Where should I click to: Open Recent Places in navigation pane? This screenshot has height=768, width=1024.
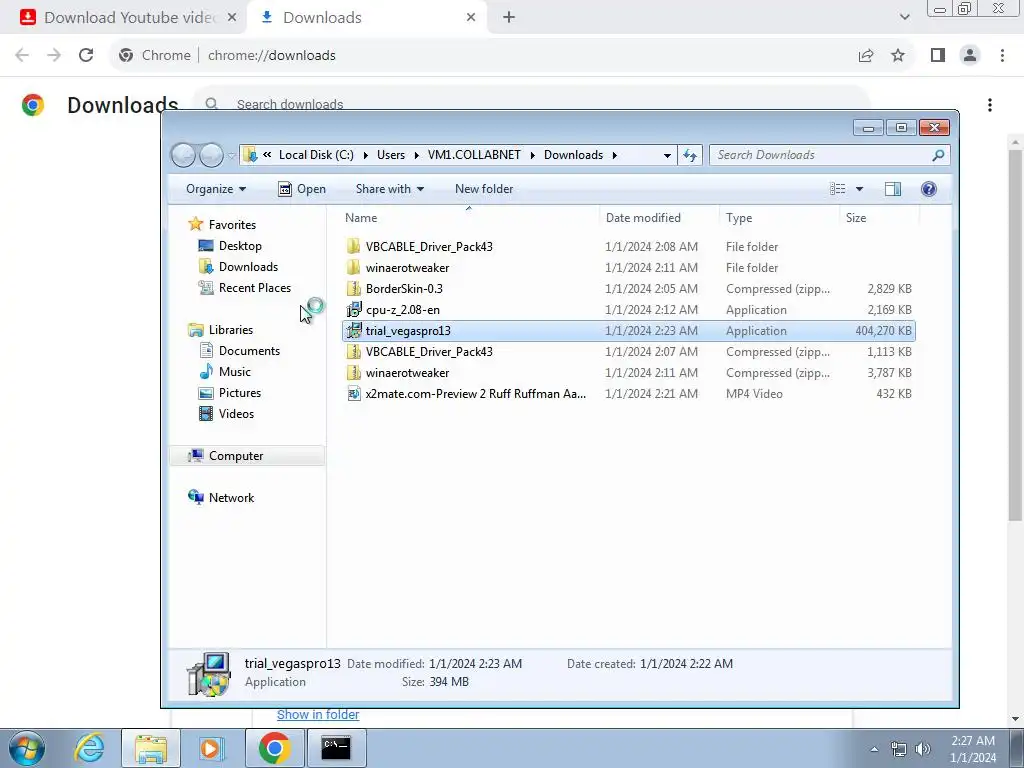(255, 287)
